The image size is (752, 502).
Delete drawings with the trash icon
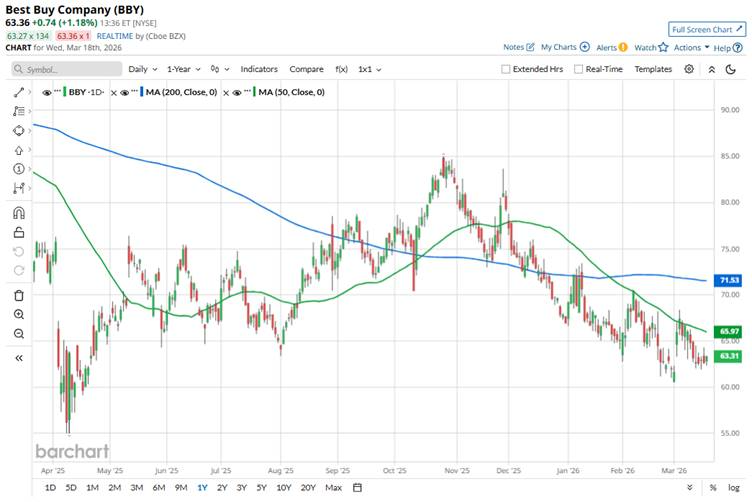coord(19,295)
